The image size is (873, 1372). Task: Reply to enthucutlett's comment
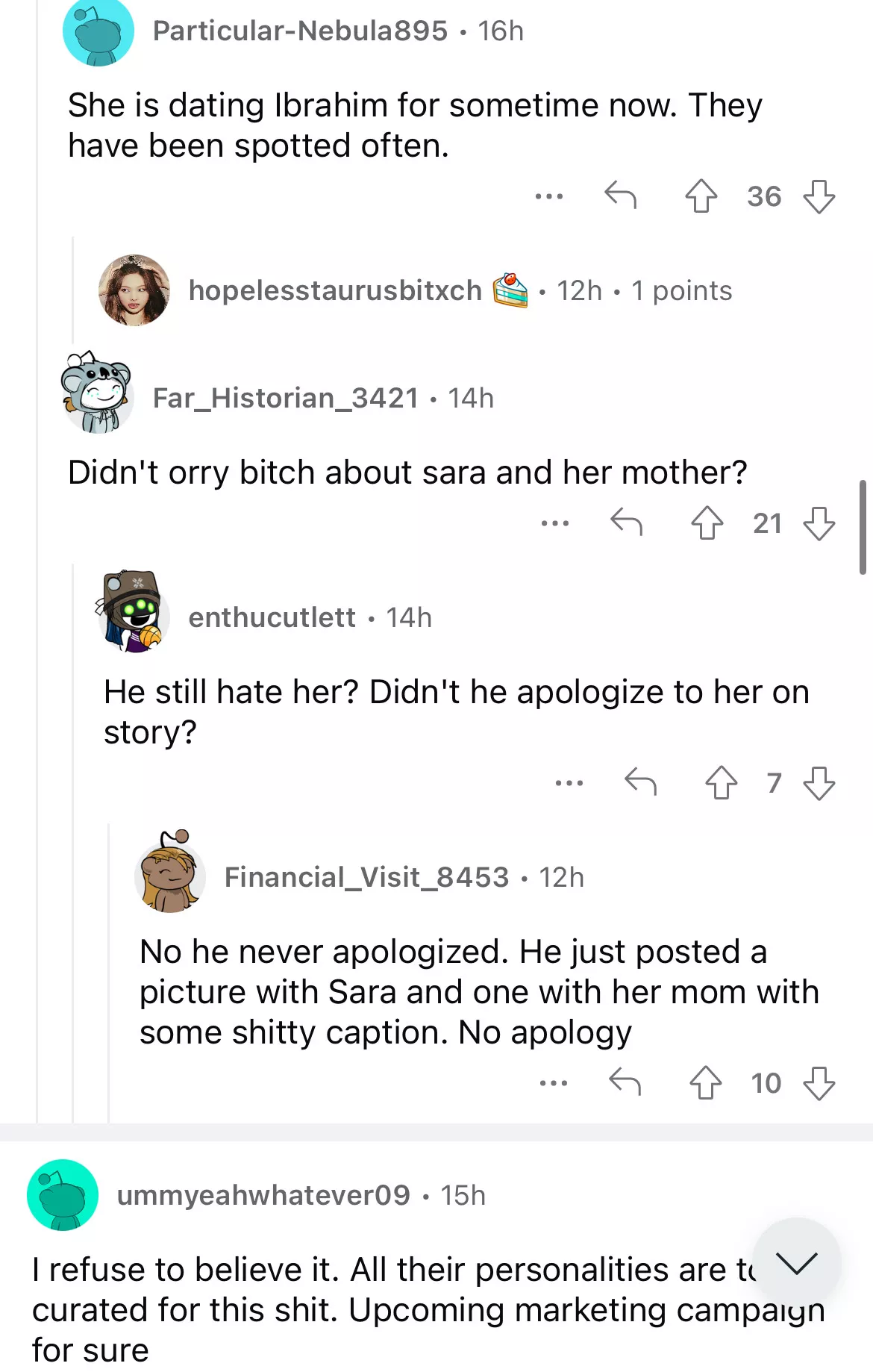pos(640,782)
